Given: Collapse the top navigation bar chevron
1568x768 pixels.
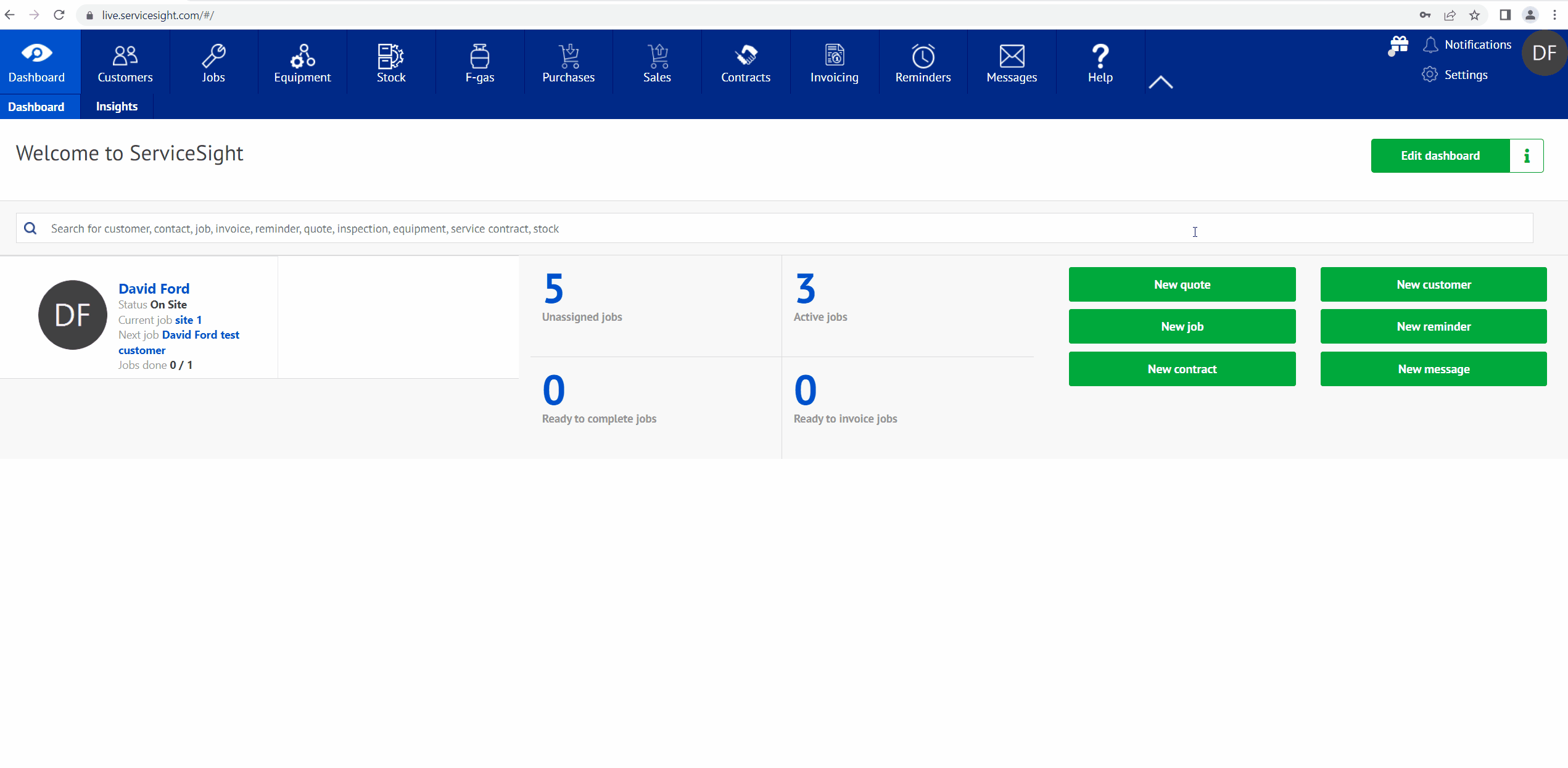Looking at the screenshot, I should 1161,82.
